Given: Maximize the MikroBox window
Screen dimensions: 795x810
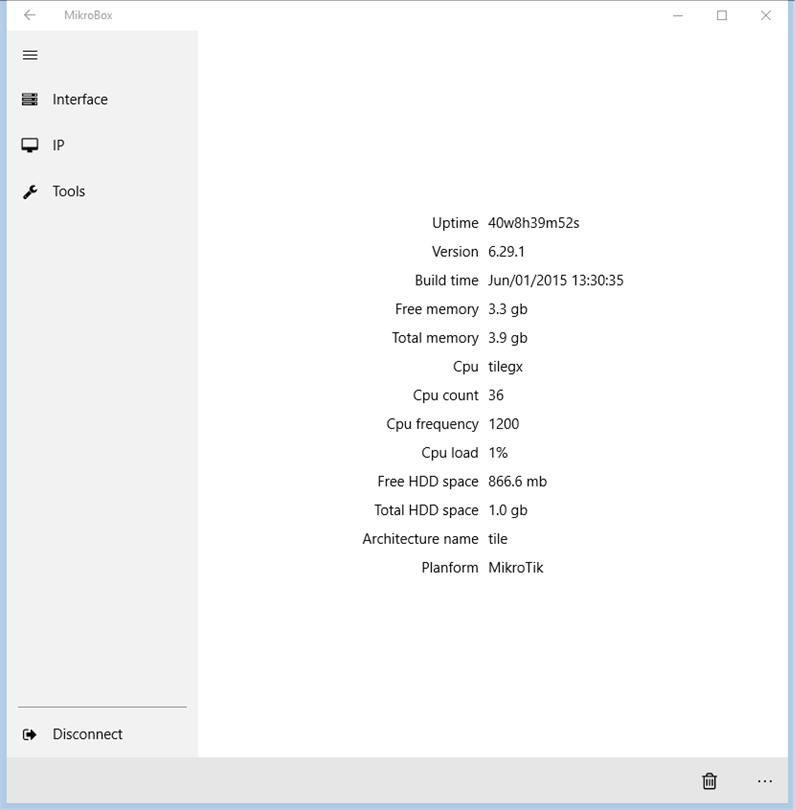Looking at the screenshot, I should point(722,15).
